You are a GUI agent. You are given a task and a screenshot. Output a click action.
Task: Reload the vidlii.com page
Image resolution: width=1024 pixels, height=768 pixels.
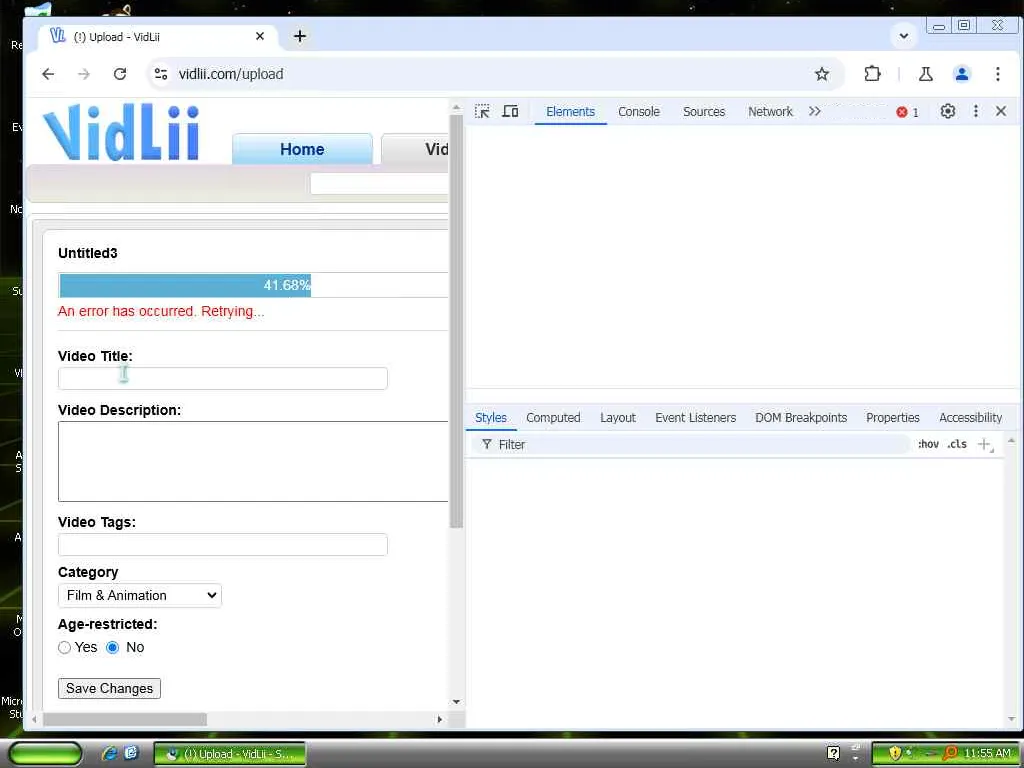120,74
